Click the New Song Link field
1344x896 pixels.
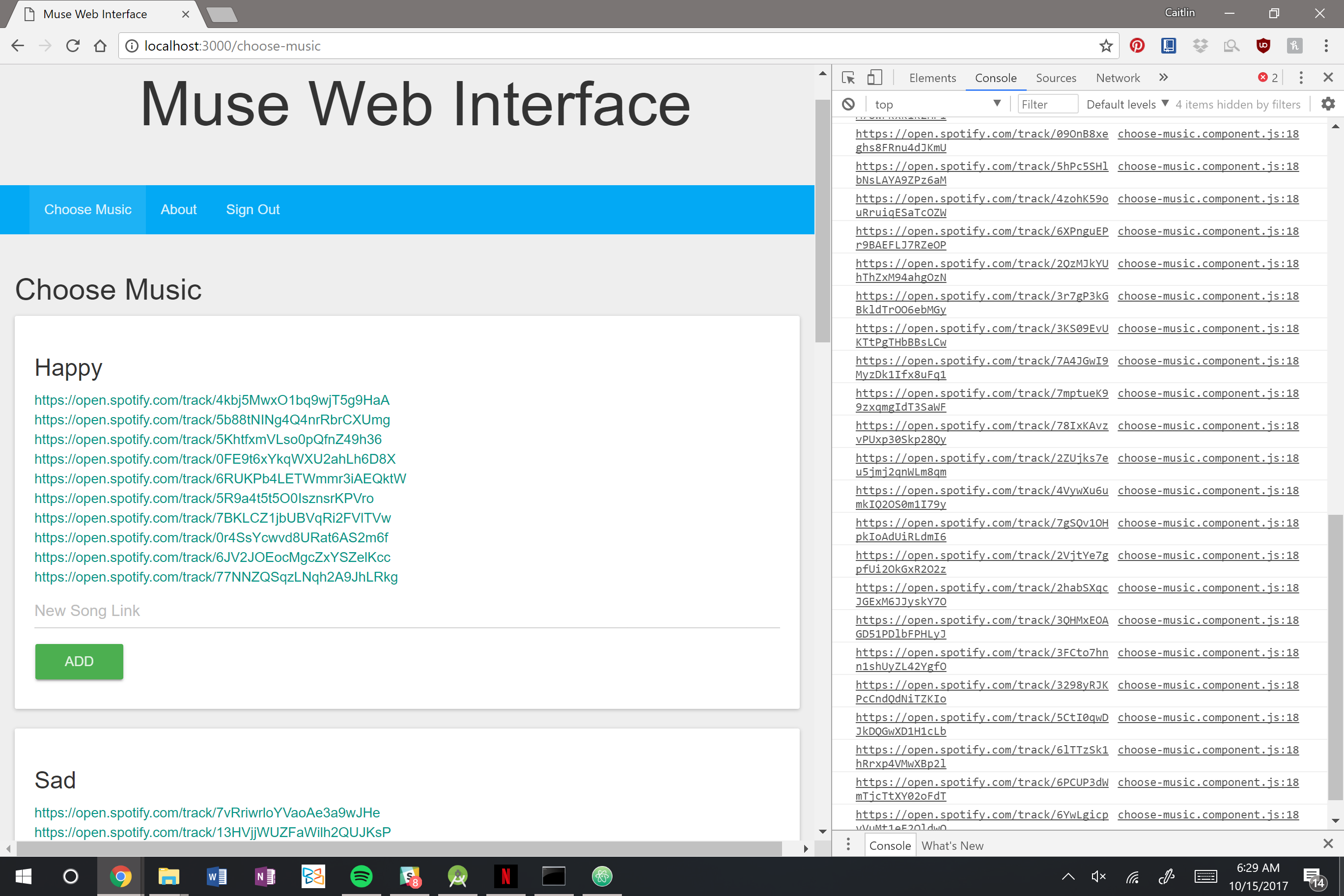[x=407, y=611]
